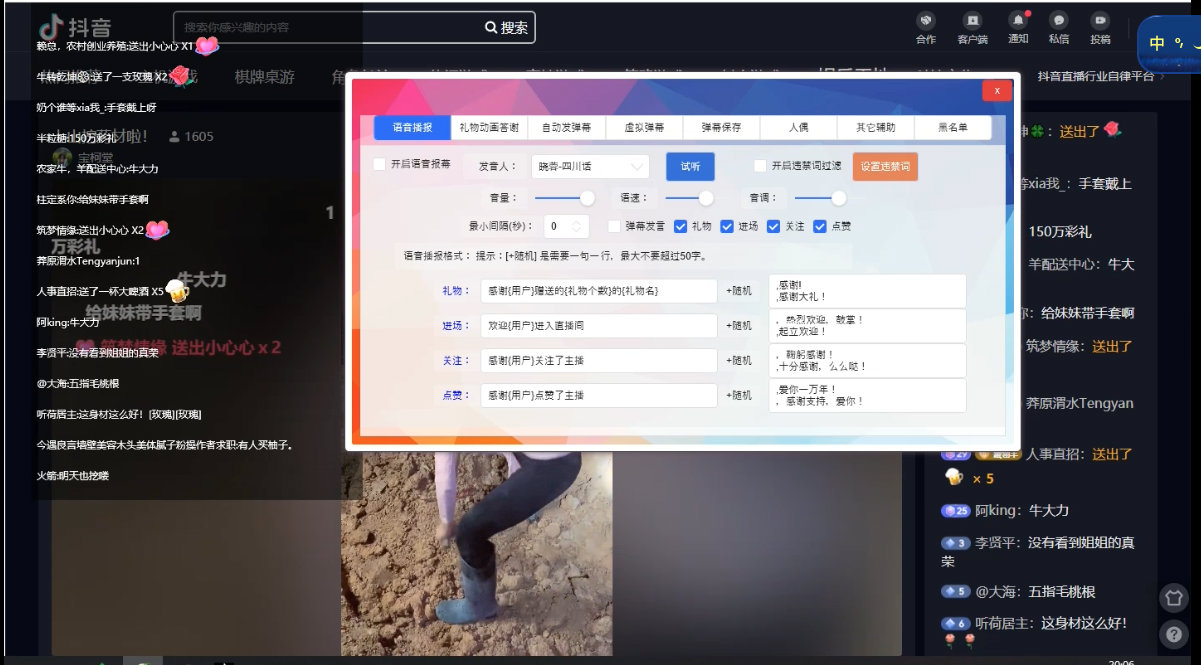Close the dialog with the red X
This screenshot has width=1201, height=665.
[996, 90]
